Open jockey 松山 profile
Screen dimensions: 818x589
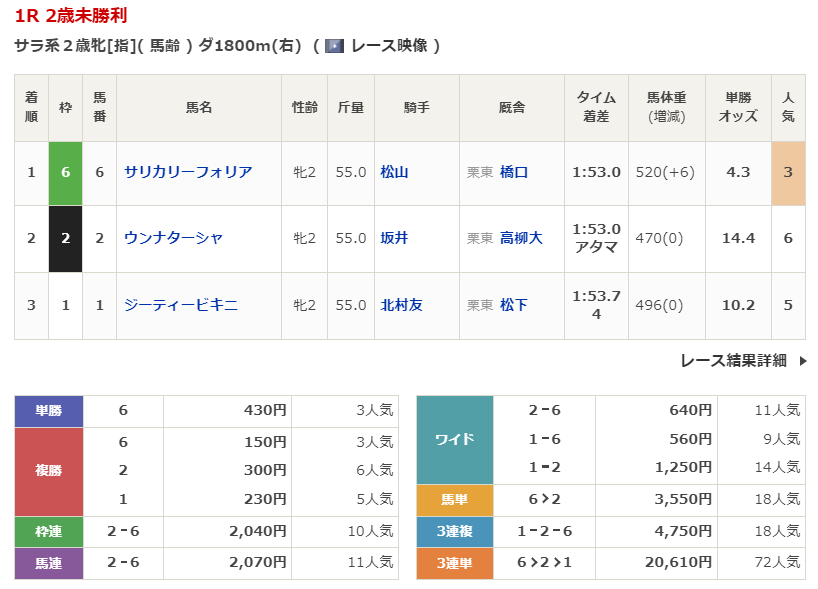point(395,172)
